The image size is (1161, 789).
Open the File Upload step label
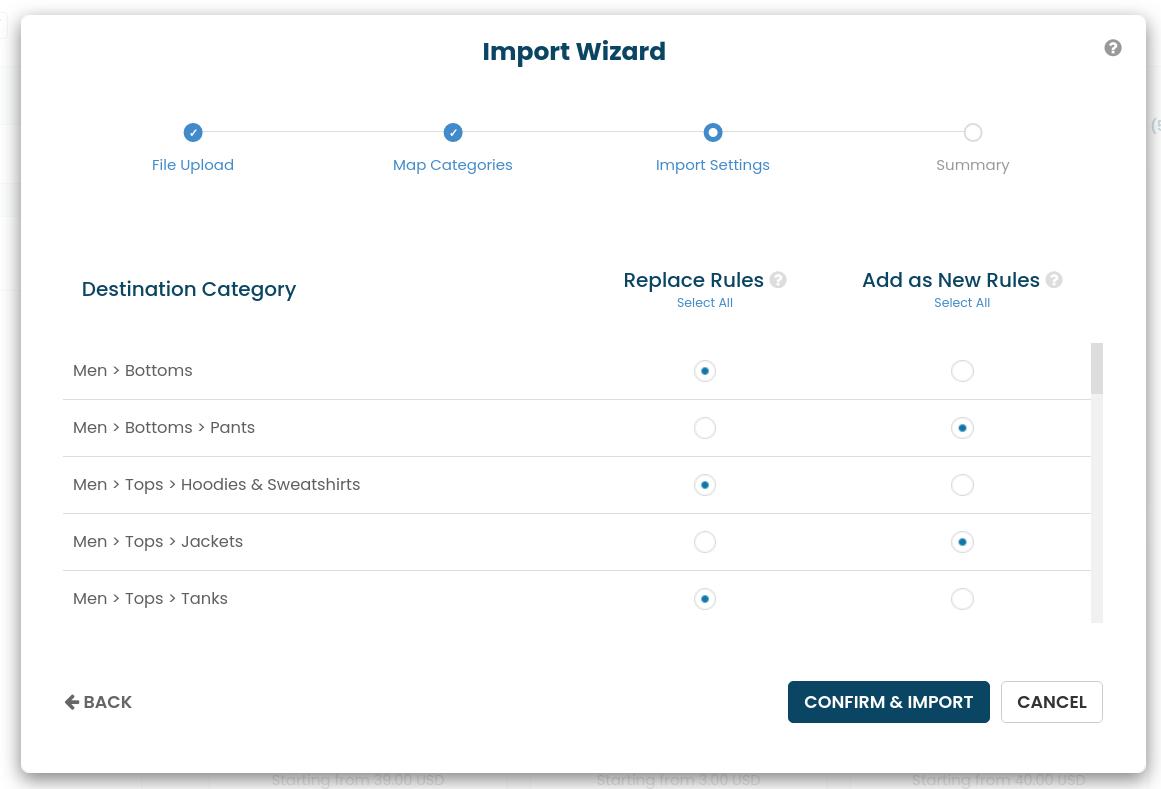pyautogui.click(x=193, y=165)
